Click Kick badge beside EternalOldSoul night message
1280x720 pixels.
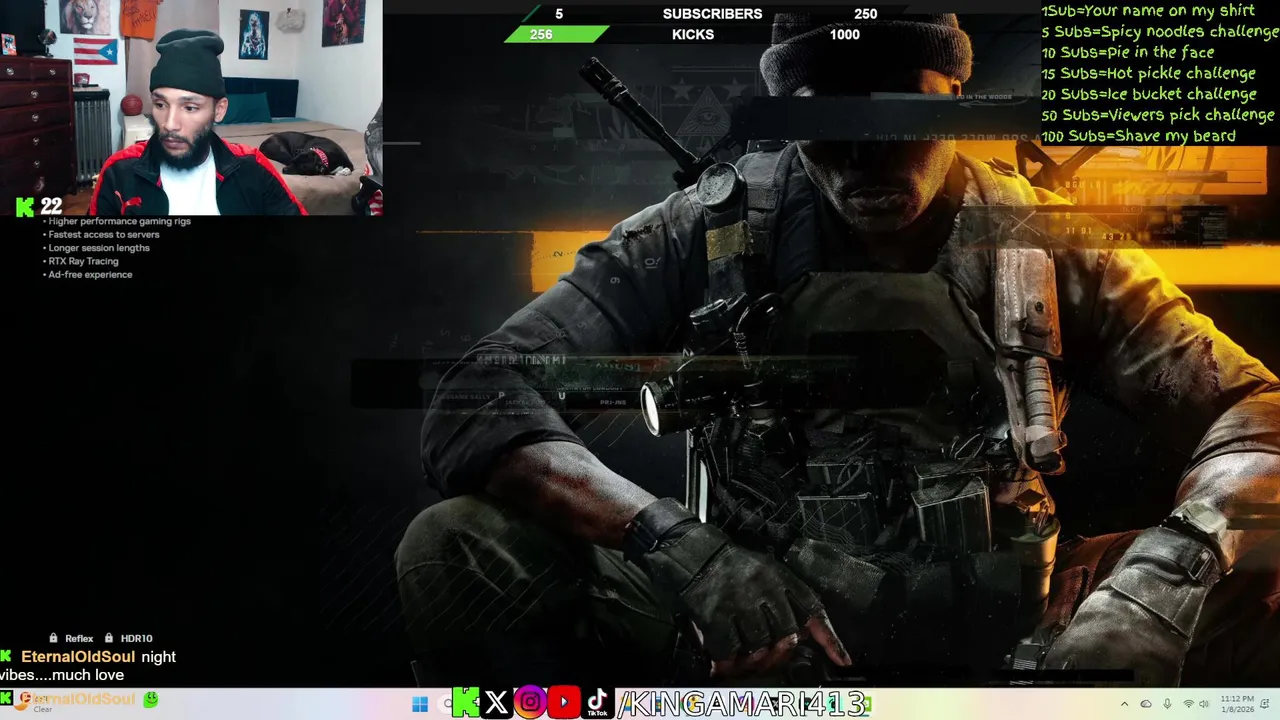[x=7, y=657]
